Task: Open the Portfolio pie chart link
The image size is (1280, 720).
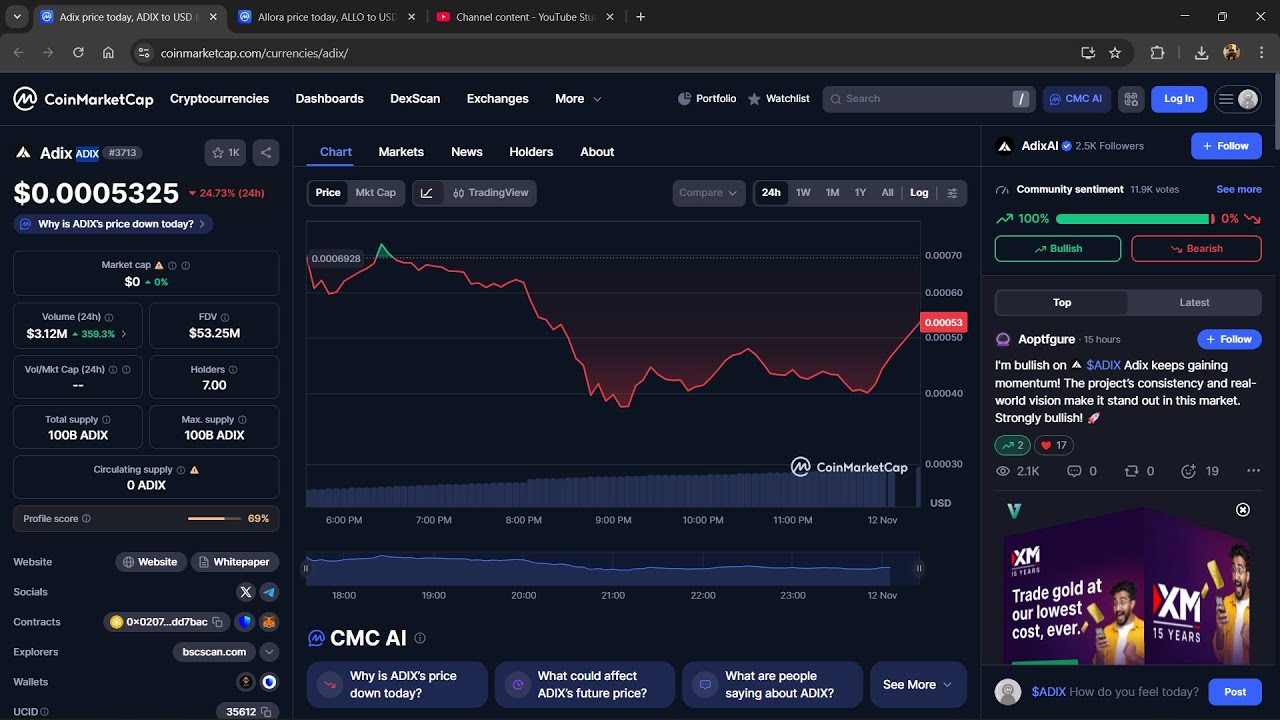Action: pos(706,99)
